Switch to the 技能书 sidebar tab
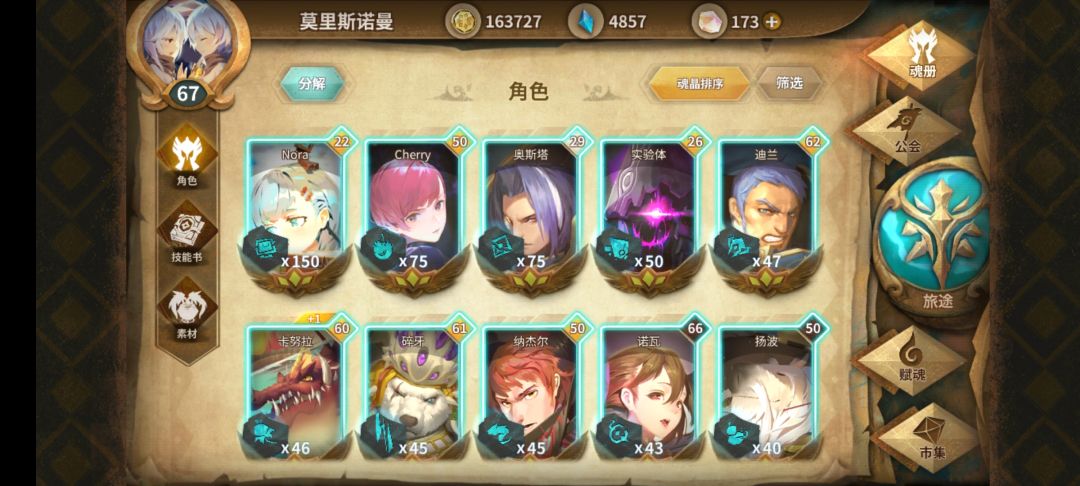This screenshot has width=1080, height=486. 187,234
